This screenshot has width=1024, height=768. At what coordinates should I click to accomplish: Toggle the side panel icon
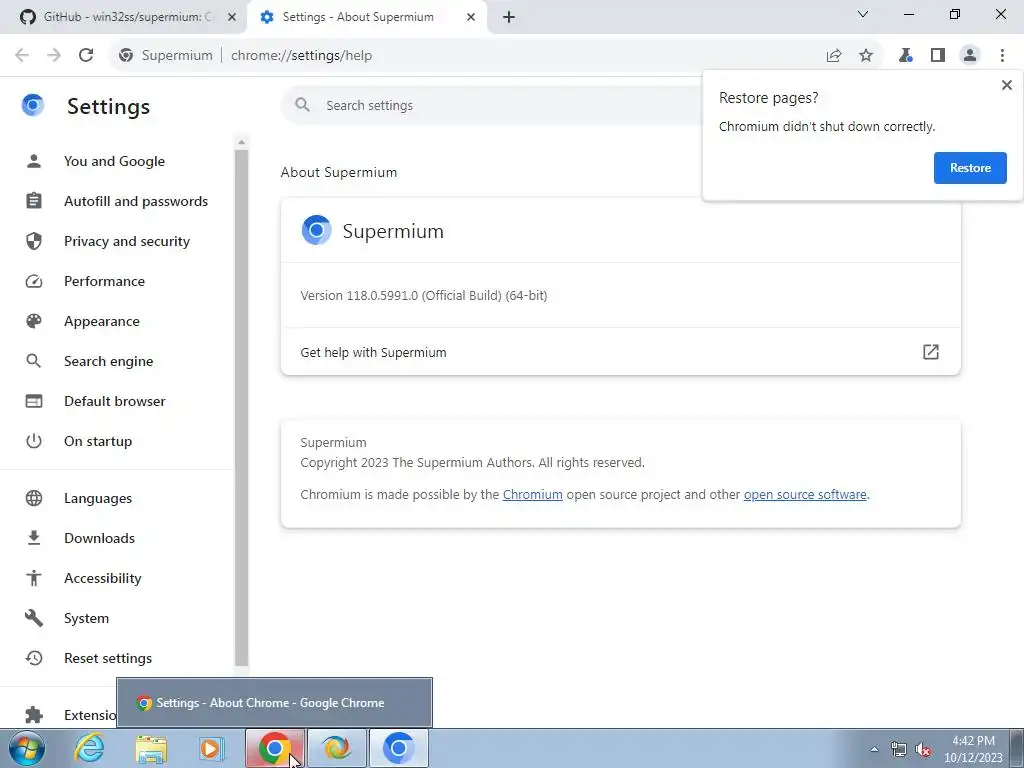tap(938, 56)
